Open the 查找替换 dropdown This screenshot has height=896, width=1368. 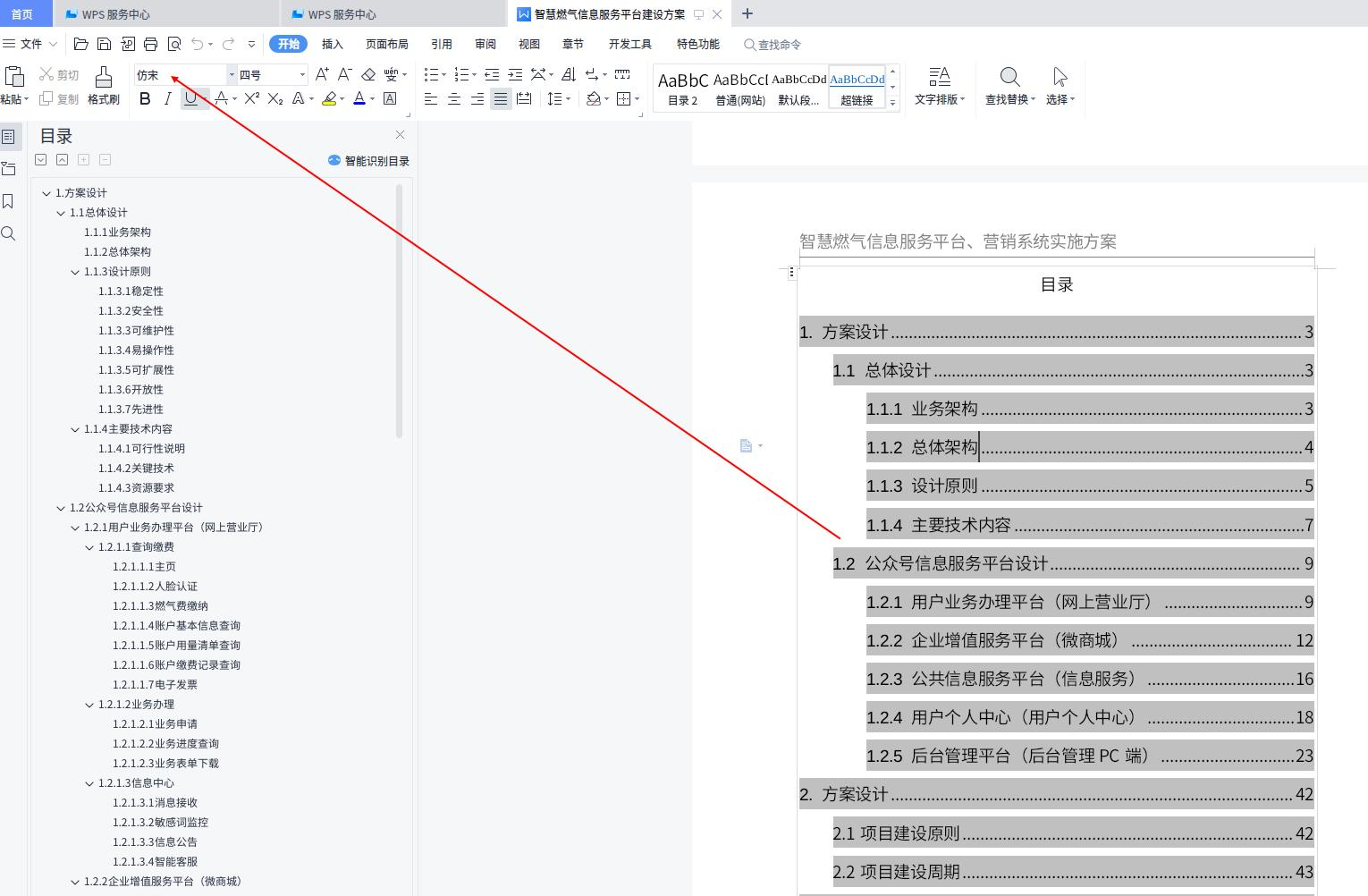[1010, 86]
